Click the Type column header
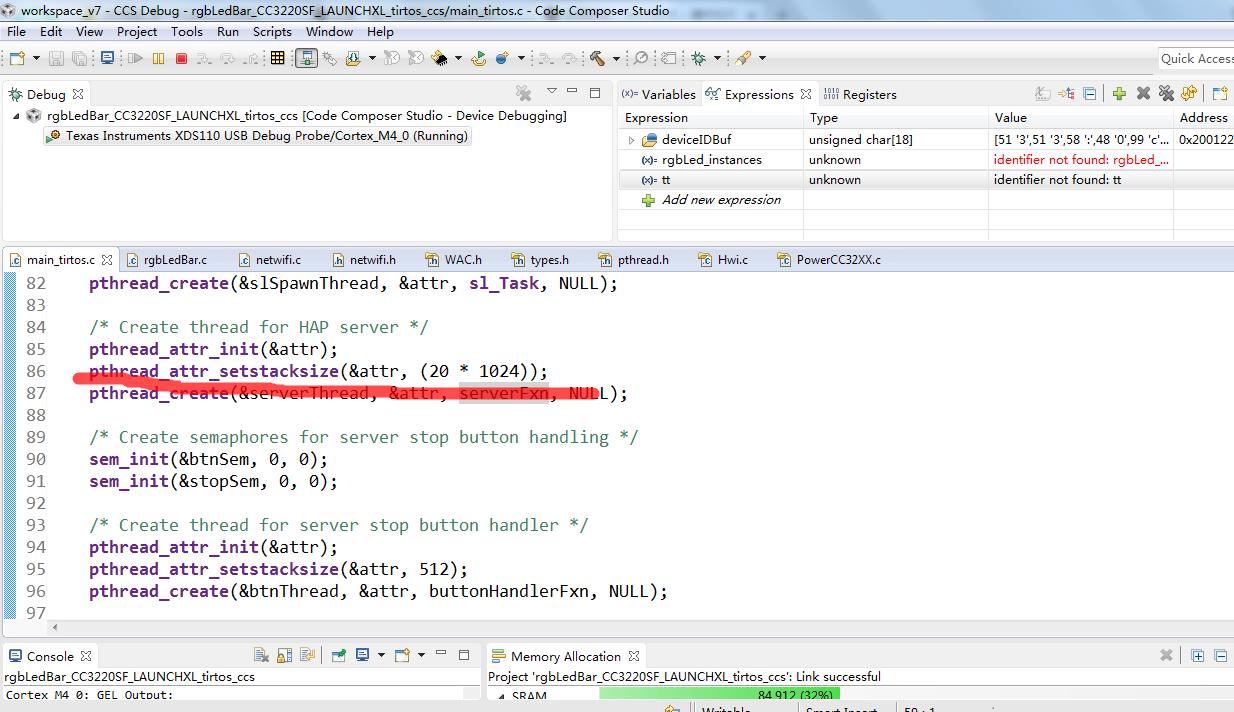This screenshot has width=1234, height=712. tap(896, 117)
